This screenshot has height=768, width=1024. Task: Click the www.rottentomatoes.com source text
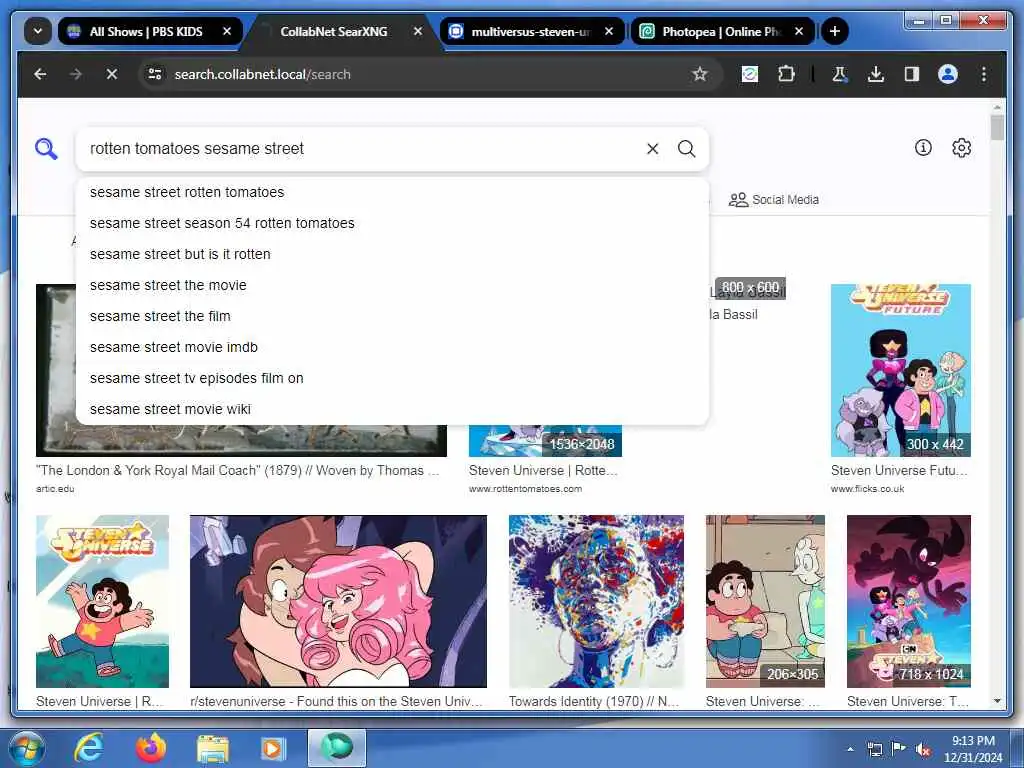point(525,488)
